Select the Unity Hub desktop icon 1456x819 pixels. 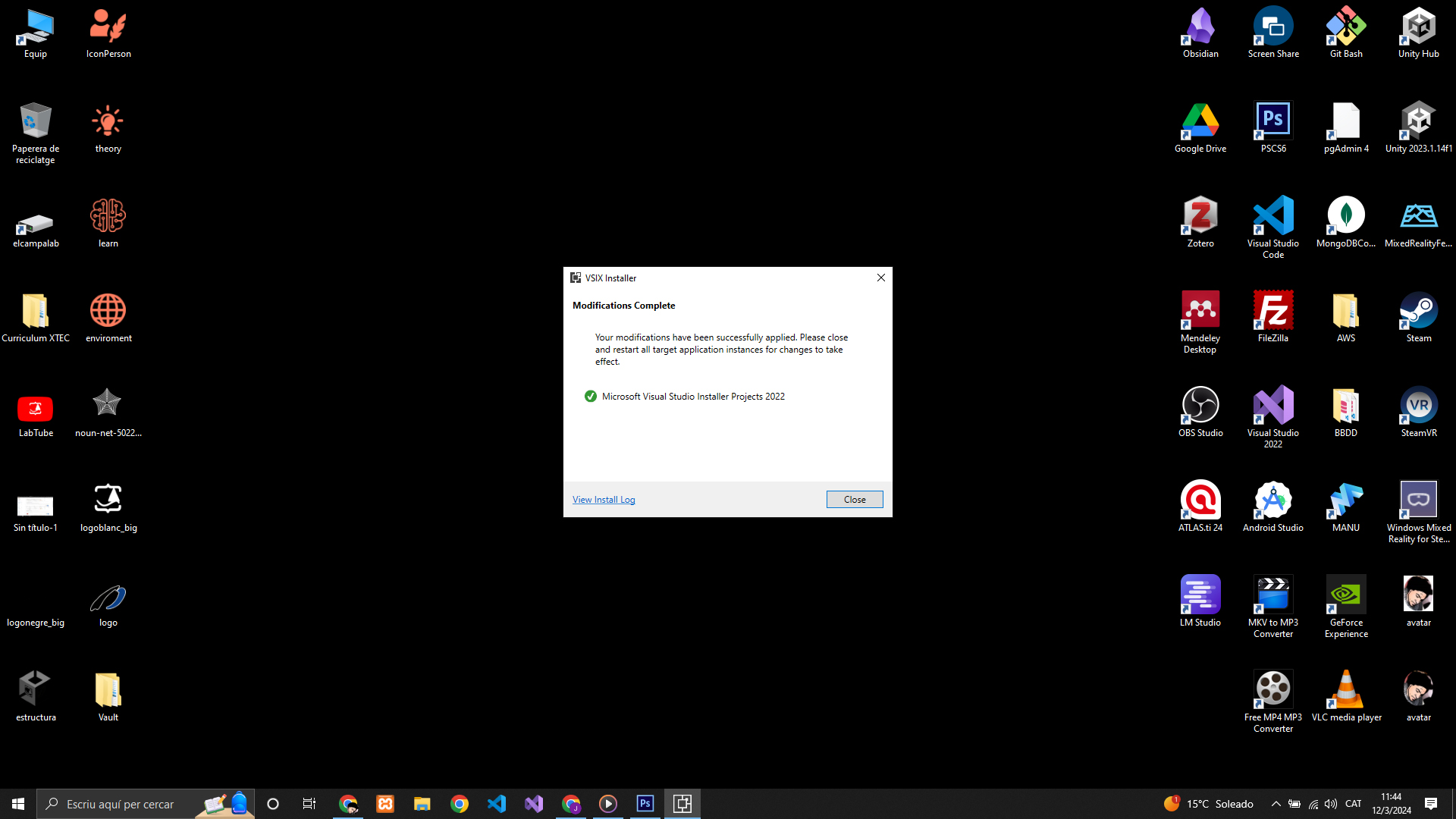(1418, 33)
